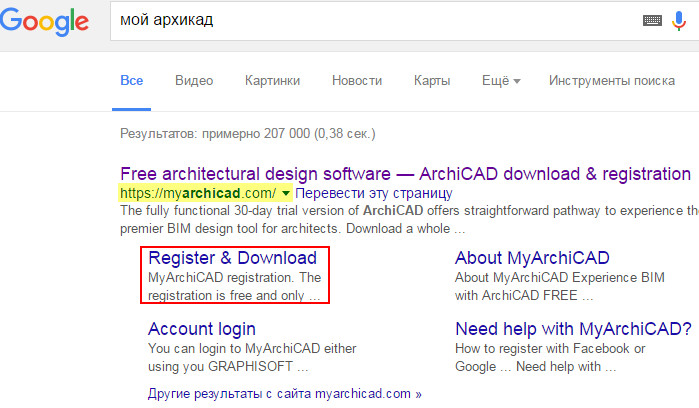The width and height of the screenshot is (699, 408).
Task: Switch to the 'Картинки' tab
Action: coord(272,81)
